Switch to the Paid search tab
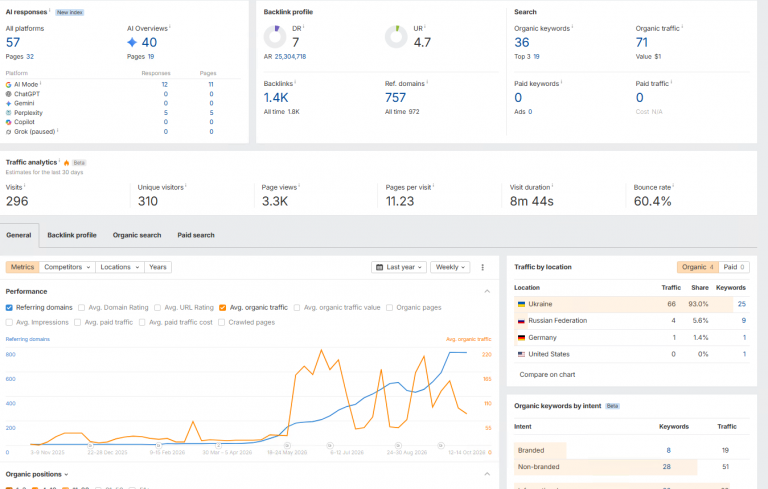 point(196,235)
